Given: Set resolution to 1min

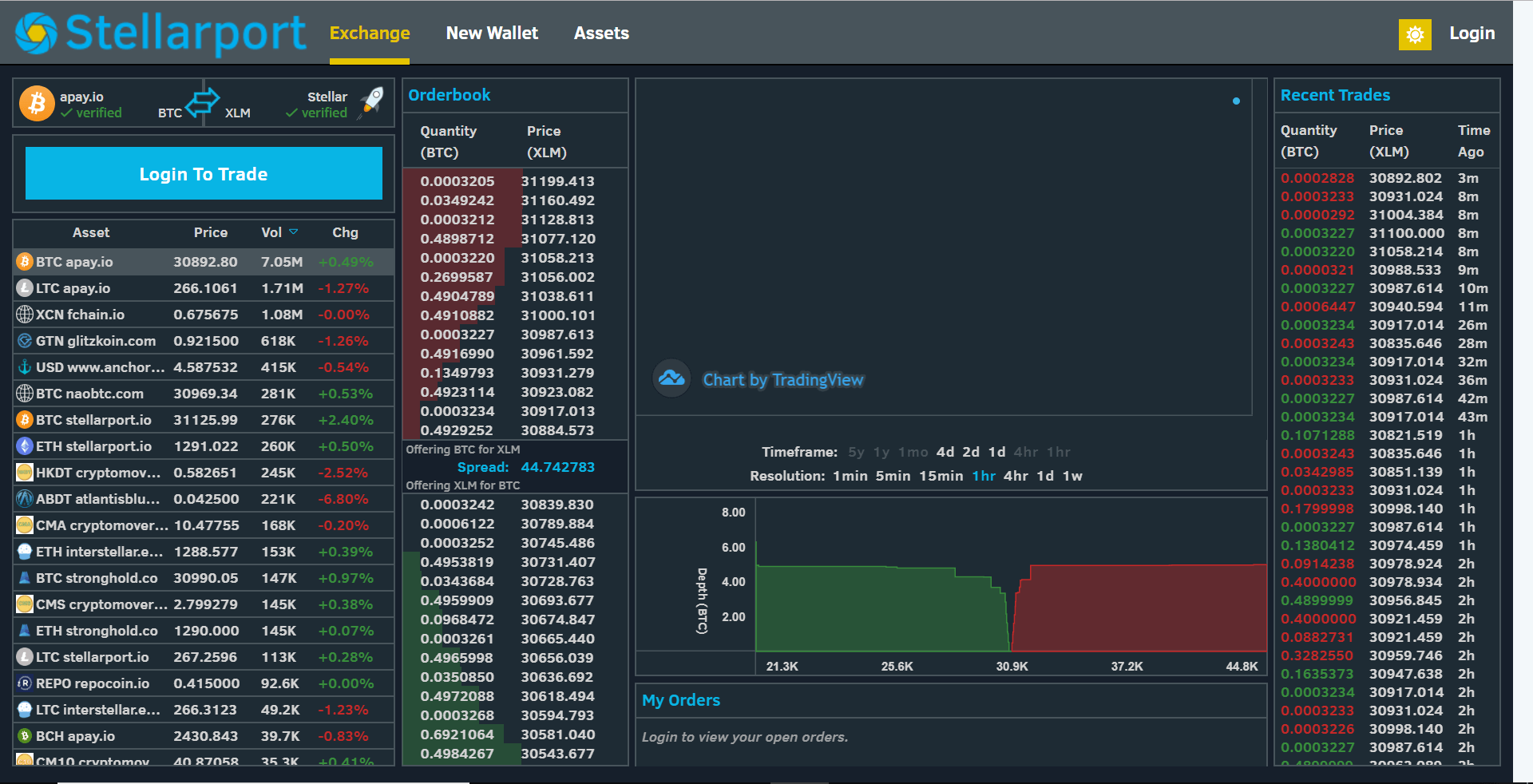Looking at the screenshot, I should coord(850,476).
